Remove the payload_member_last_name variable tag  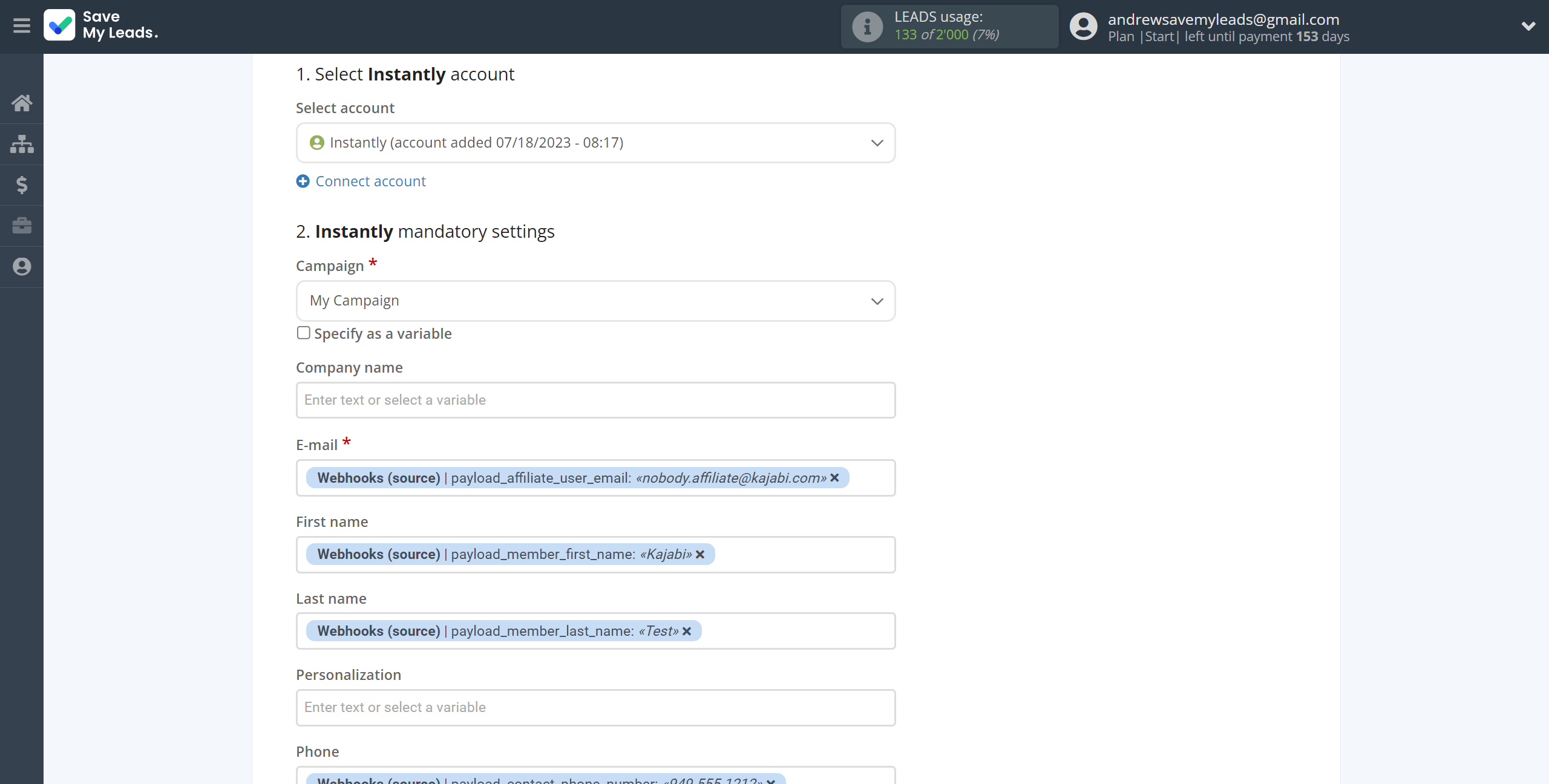[687, 631]
